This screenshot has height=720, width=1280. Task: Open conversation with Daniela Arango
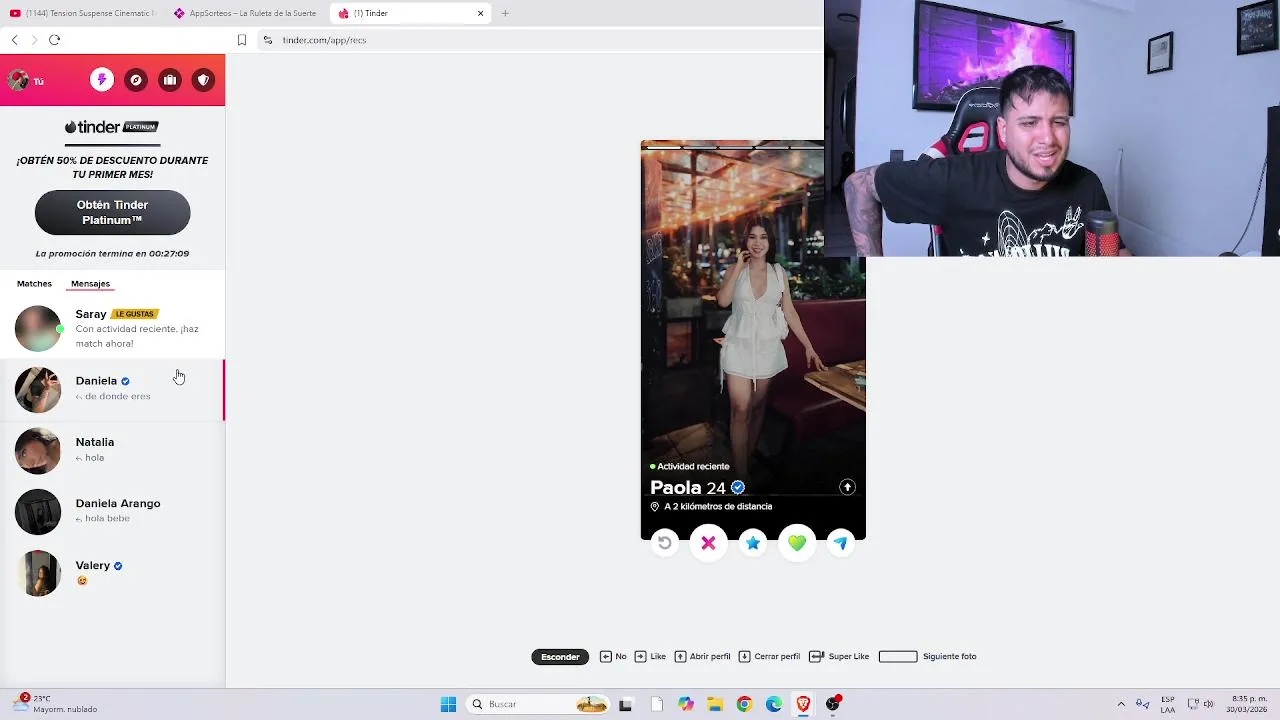(x=112, y=512)
